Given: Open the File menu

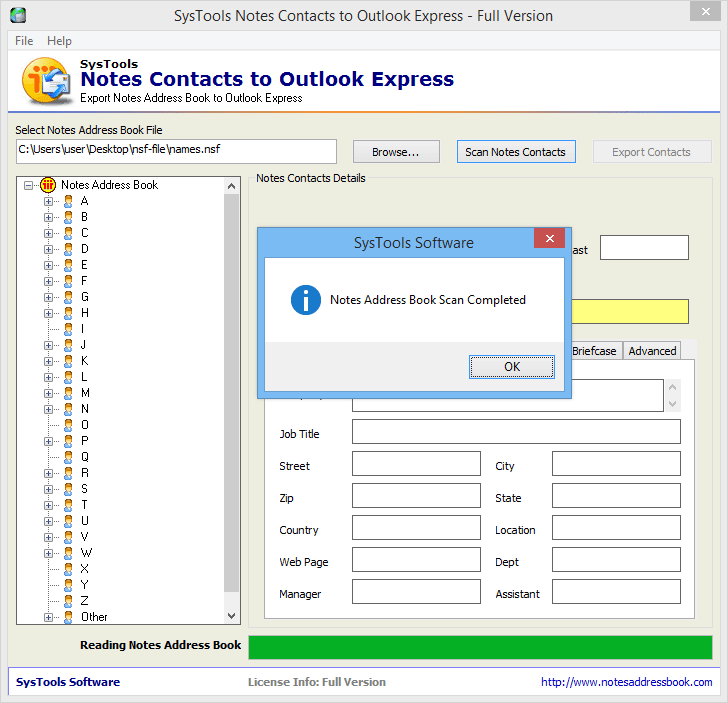Looking at the screenshot, I should coord(24,41).
